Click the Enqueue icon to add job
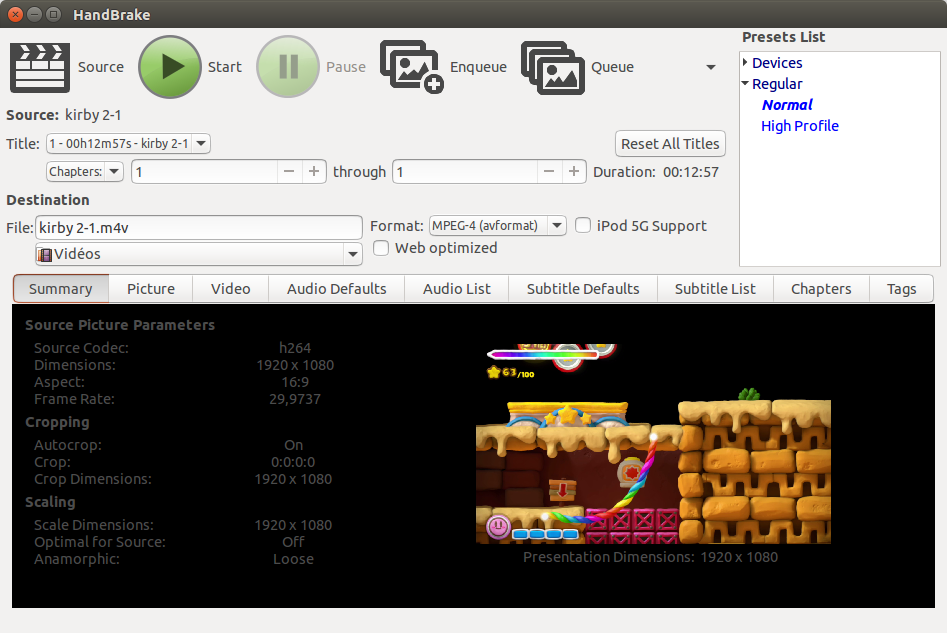Image resolution: width=947 pixels, height=633 pixels. pyautogui.click(x=411, y=66)
